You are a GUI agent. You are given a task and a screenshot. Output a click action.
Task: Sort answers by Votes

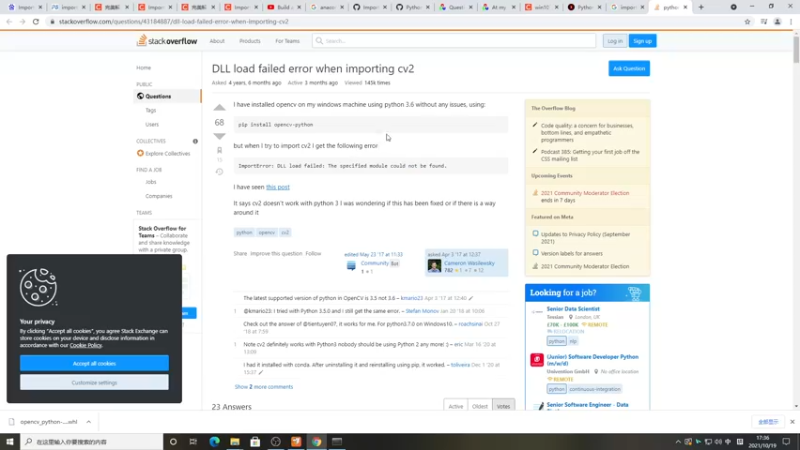tap(503, 406)
